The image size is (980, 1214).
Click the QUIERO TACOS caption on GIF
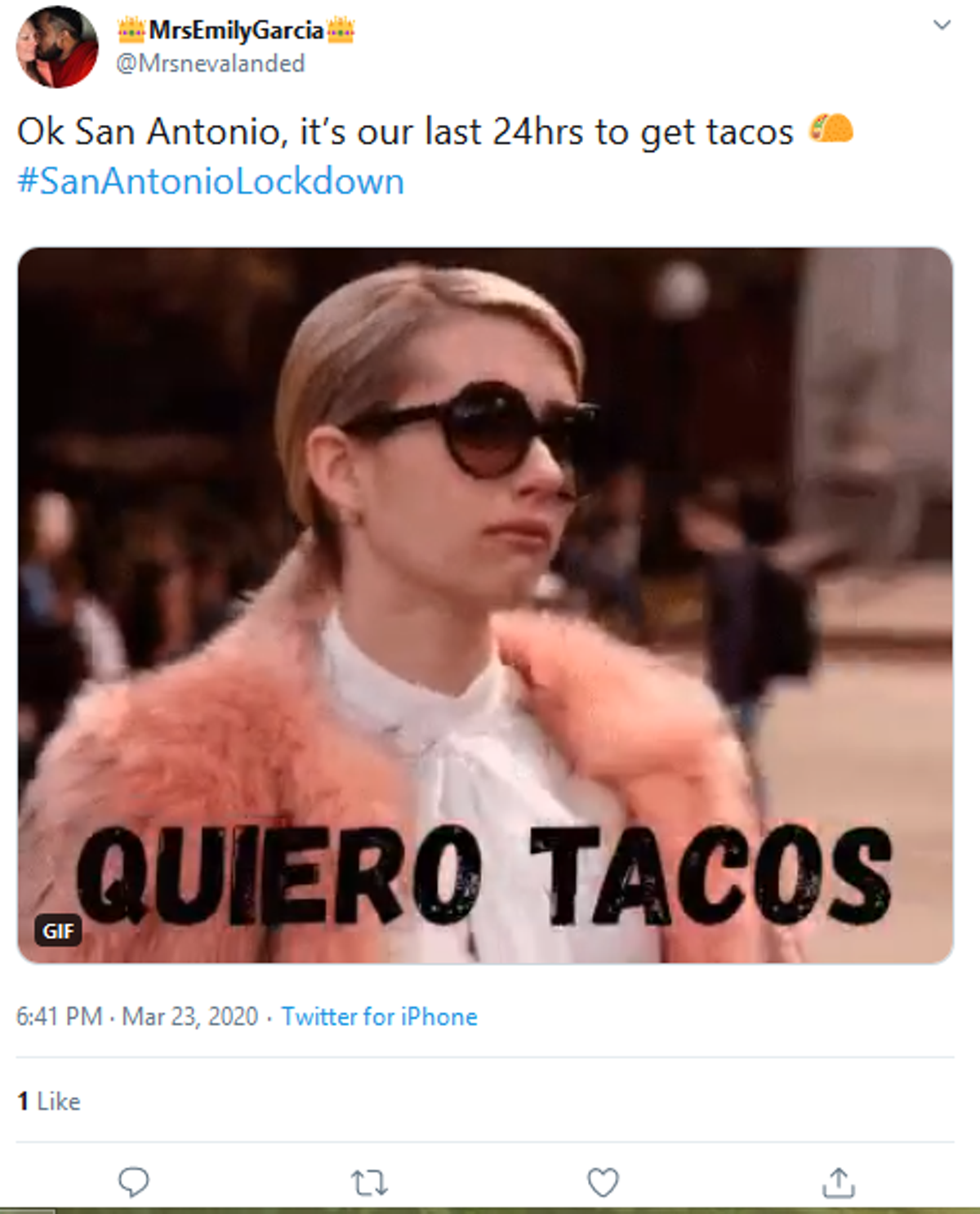tap(483, 874)
